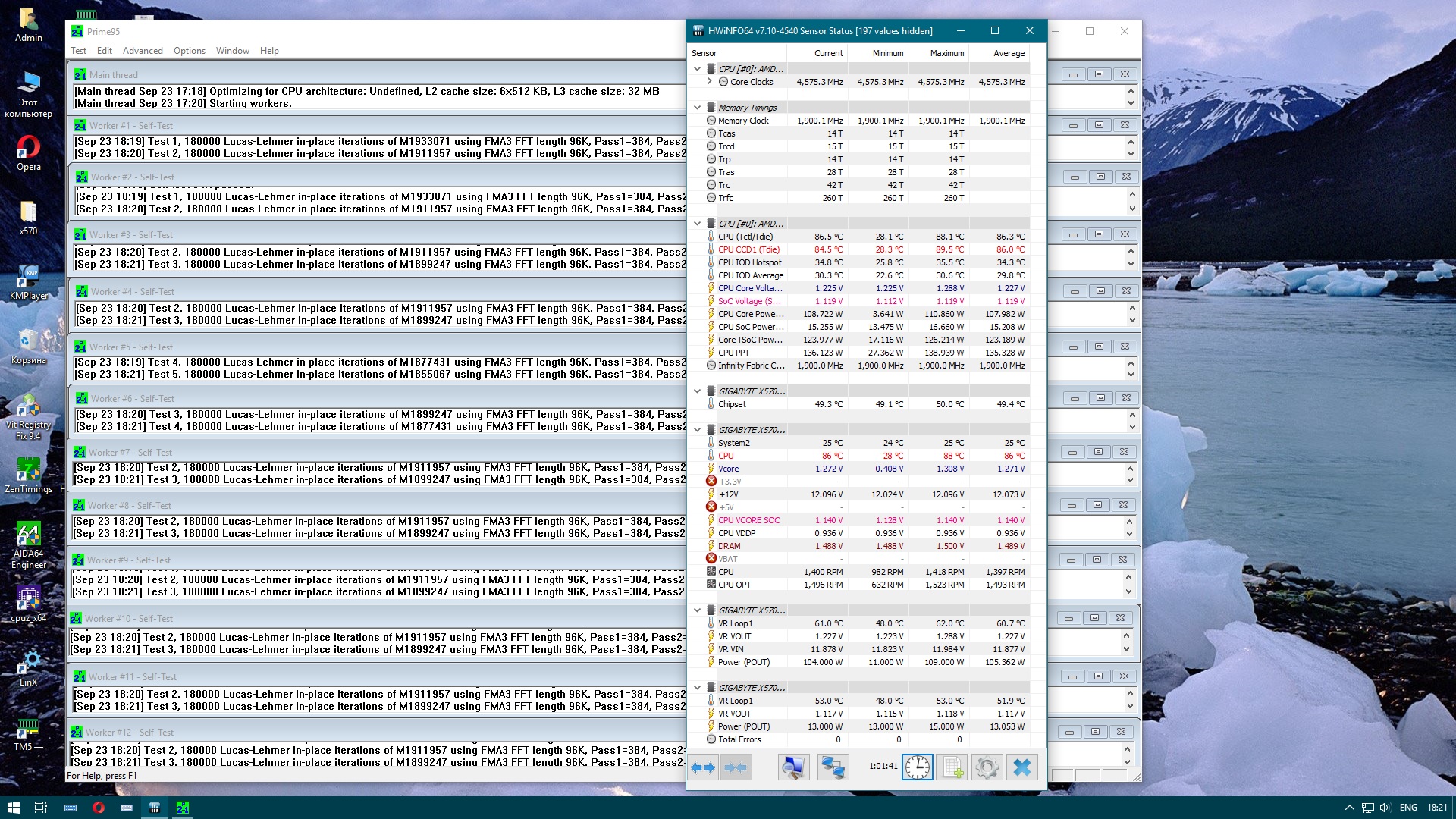Open the HWiNFO summary monitor icon

(793, 767)
